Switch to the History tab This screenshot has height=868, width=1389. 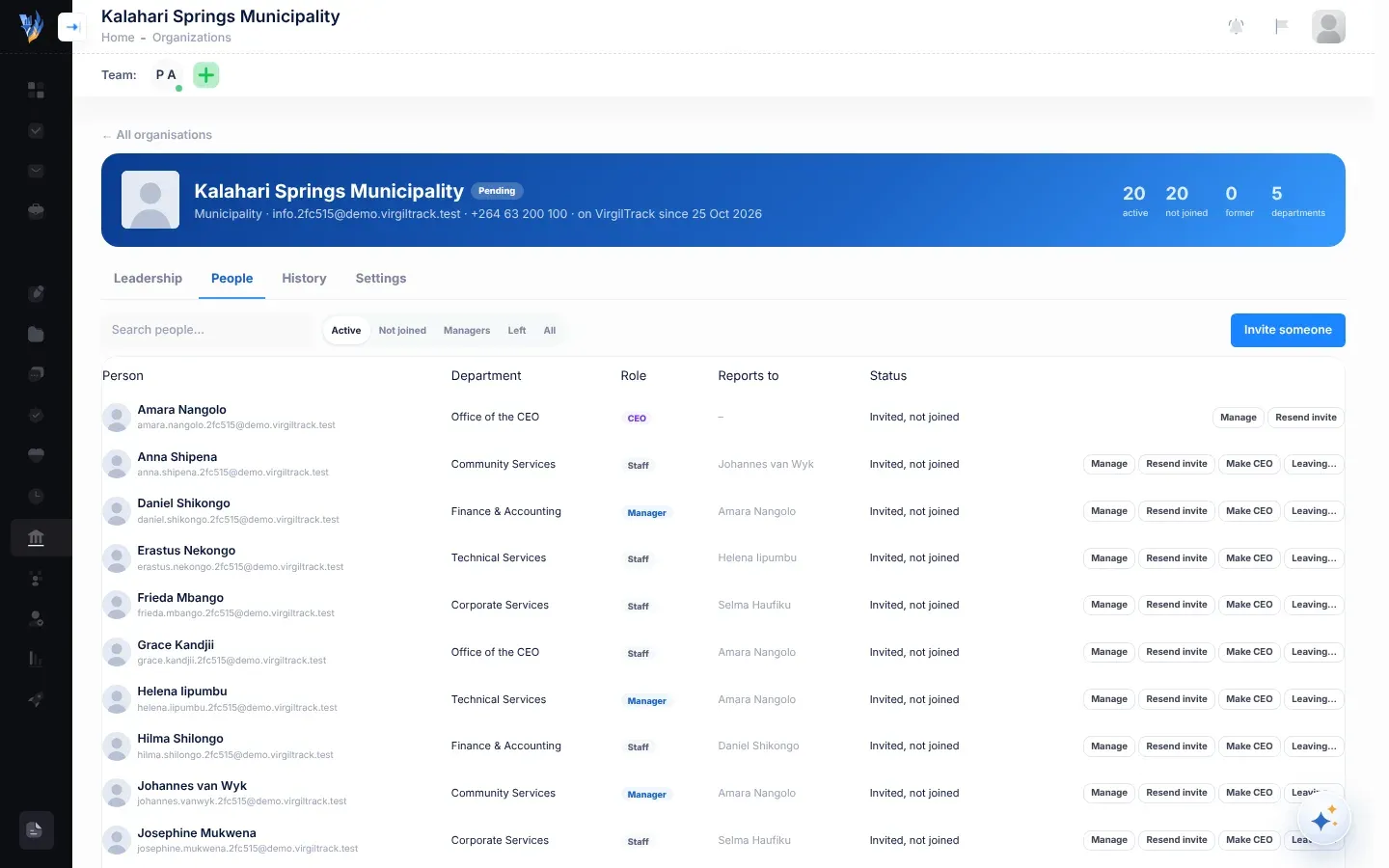[304, 279]
